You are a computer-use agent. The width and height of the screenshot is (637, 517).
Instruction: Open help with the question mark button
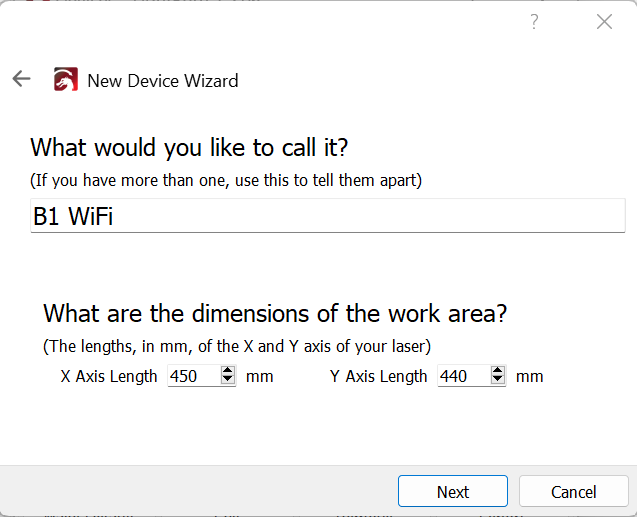point(534,22)
